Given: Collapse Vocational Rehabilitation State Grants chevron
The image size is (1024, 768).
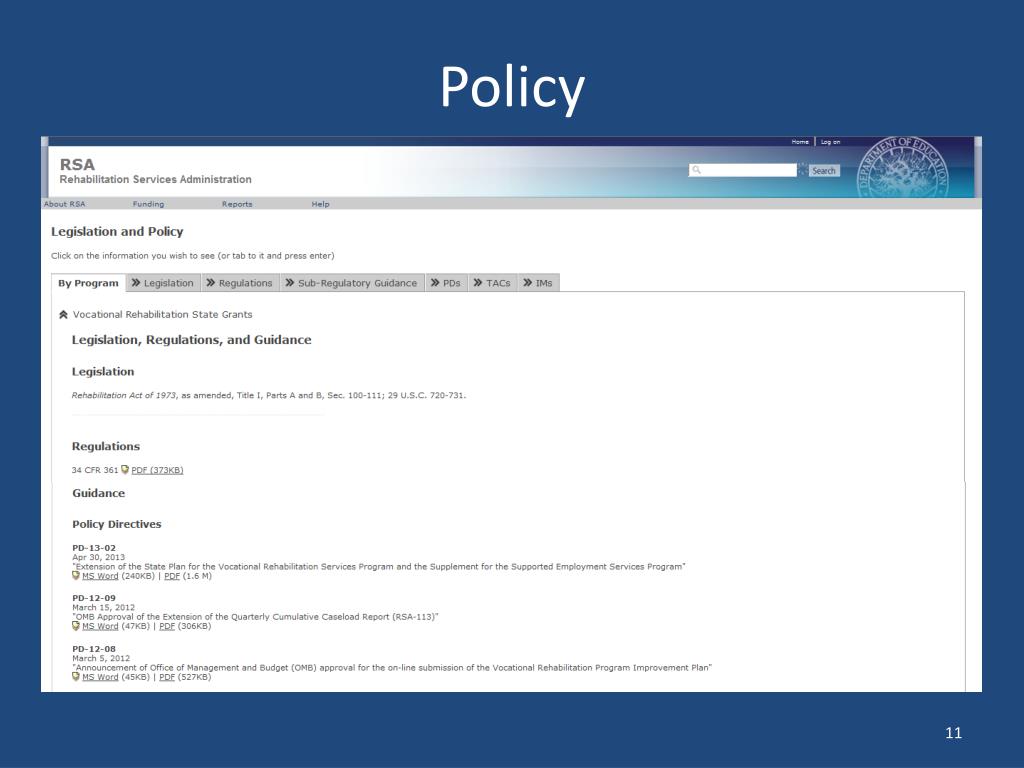Looking at the screenshot, I should pos(63,315).
